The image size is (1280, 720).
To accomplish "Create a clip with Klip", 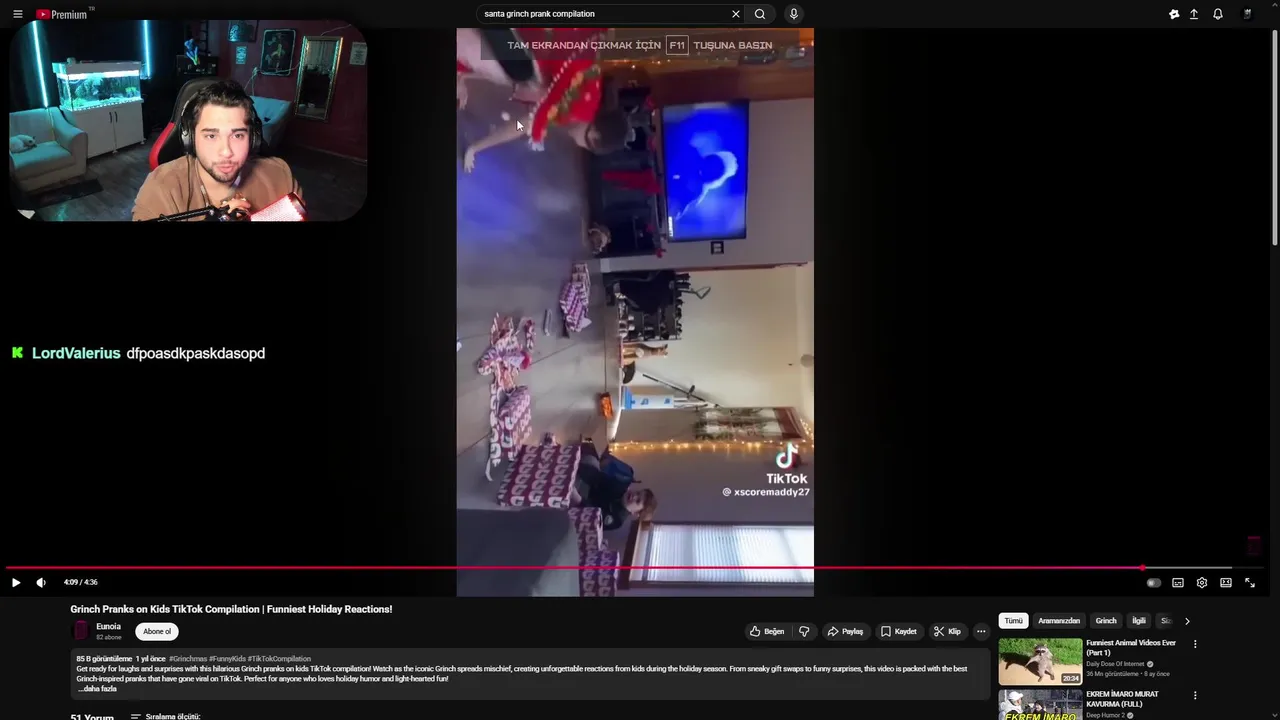I will (x=947, y=631).
